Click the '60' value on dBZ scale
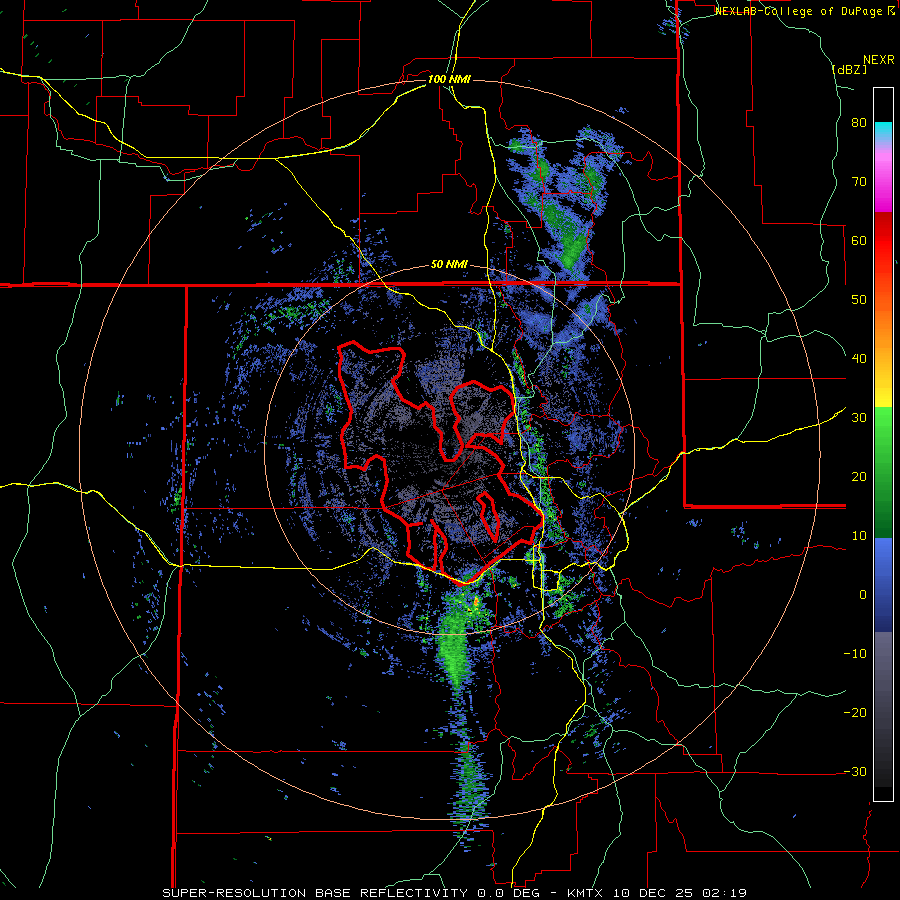The image size is (900, 900). pos(859,240)
